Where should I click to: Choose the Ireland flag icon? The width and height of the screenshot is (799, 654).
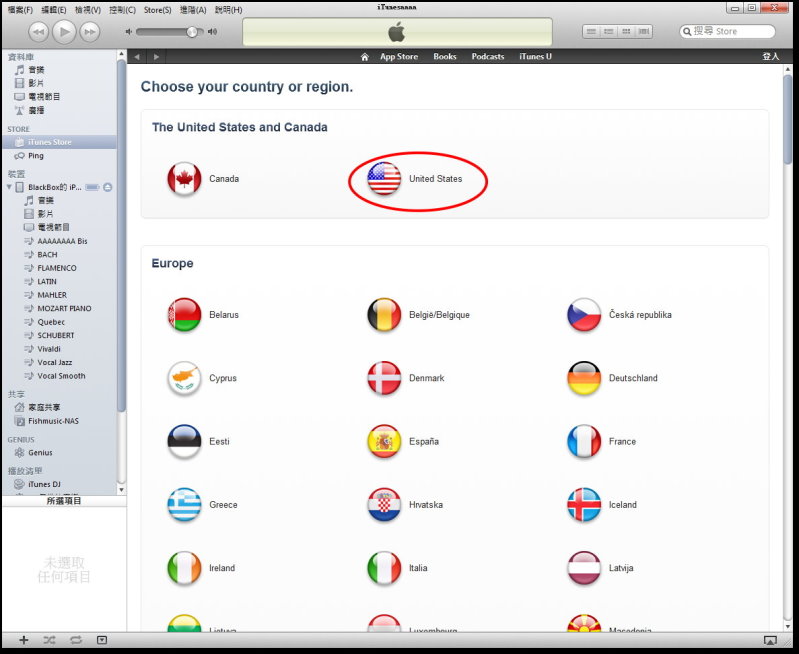click(184, 568)
